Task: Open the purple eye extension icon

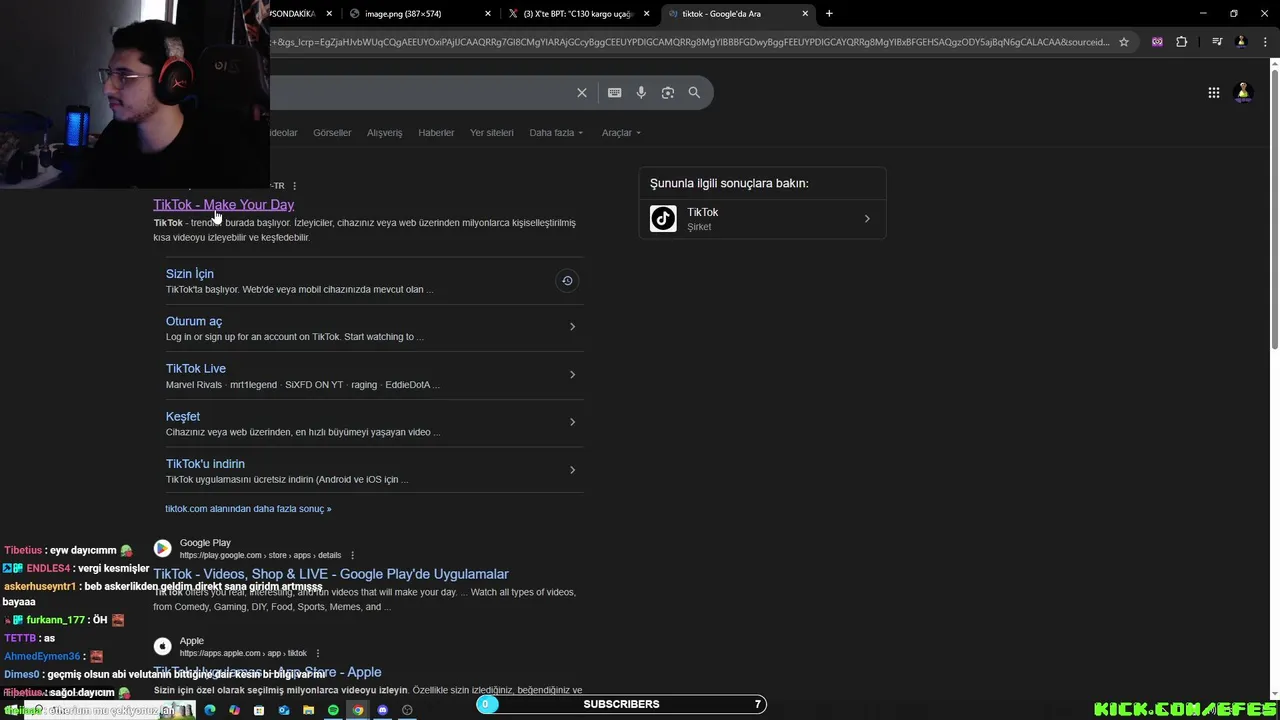Action: tap(1157, 42)
